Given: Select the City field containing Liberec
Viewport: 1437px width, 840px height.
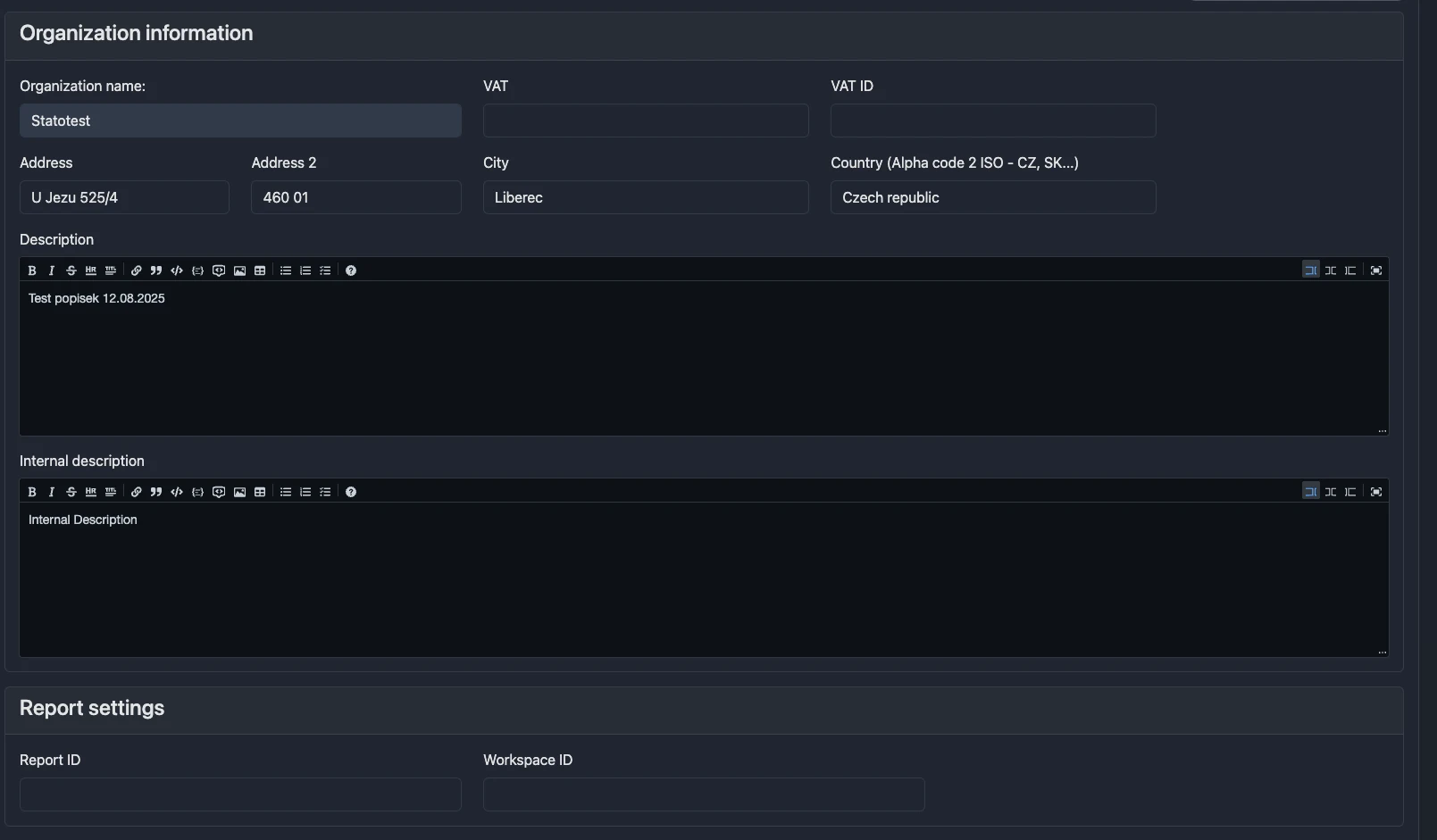Looking at the screenshot, I should pos(645,197).
